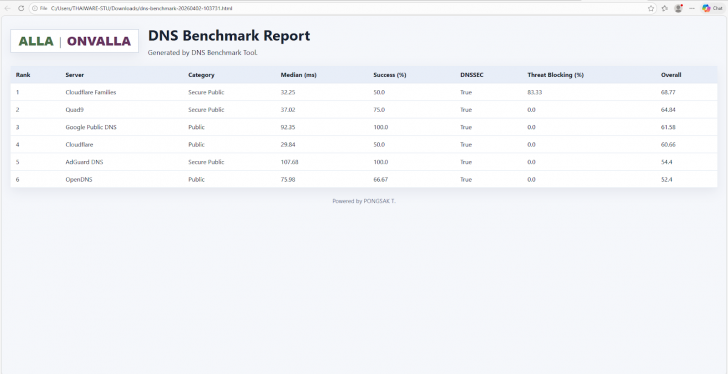
Task: Click the browser back arrow
Action: 8,8
